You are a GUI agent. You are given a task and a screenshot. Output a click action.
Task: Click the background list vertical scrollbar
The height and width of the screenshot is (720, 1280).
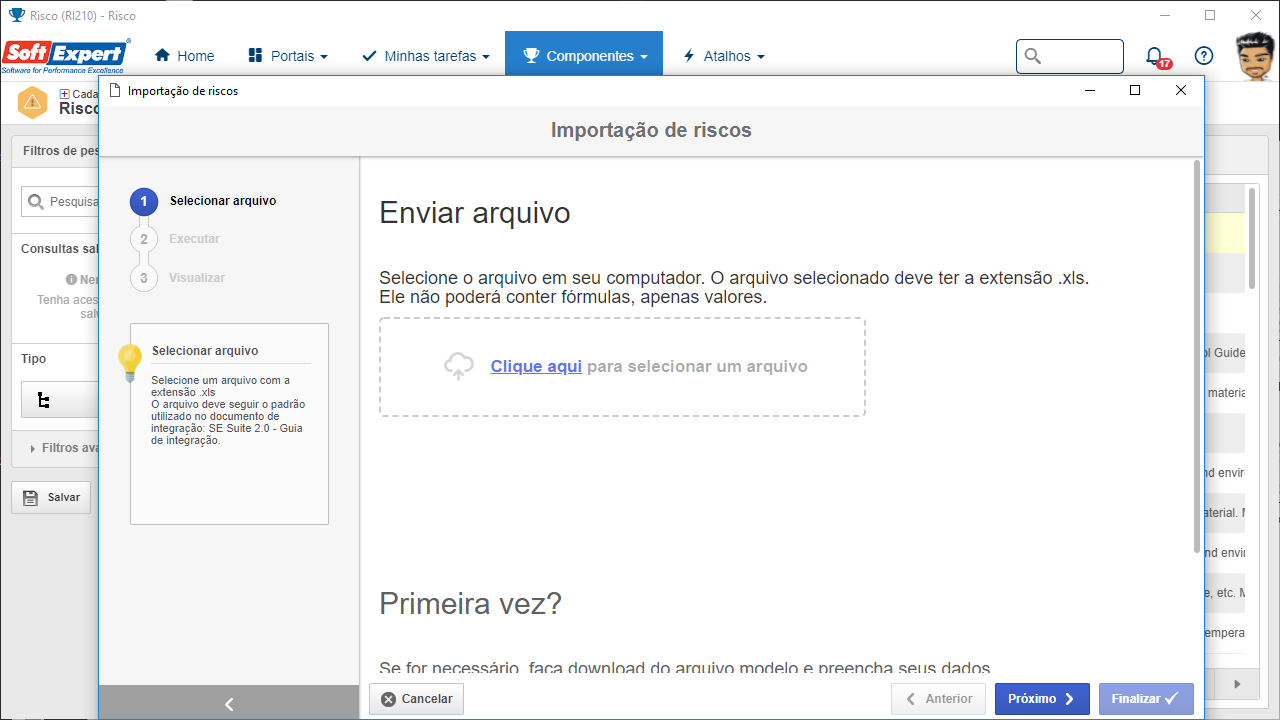coord(1251,238)
